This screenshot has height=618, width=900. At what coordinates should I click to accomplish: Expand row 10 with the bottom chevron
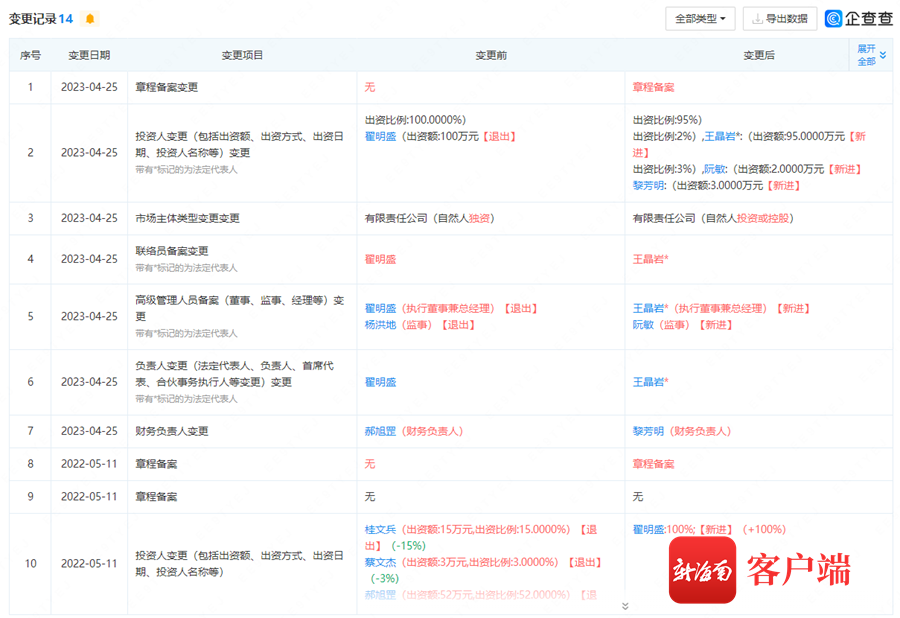[625, 606]
